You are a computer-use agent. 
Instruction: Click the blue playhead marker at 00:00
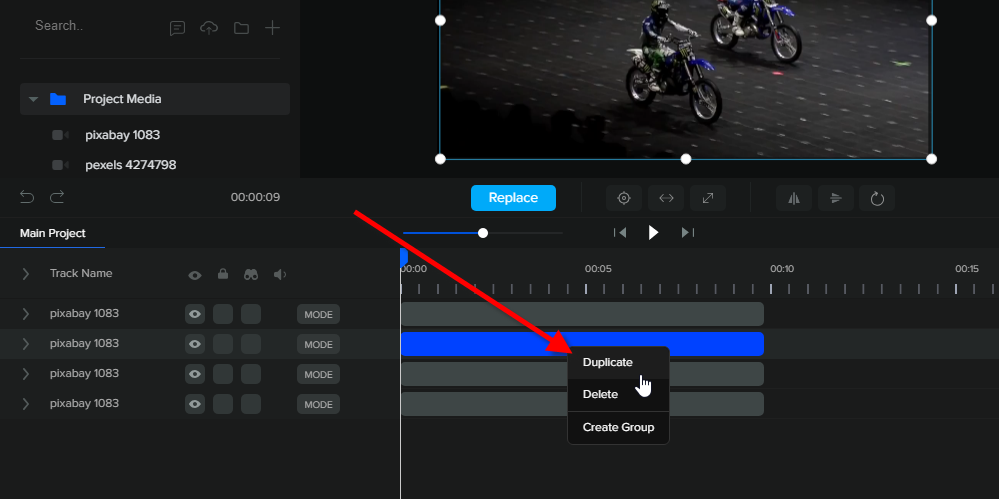pos(403,257)
